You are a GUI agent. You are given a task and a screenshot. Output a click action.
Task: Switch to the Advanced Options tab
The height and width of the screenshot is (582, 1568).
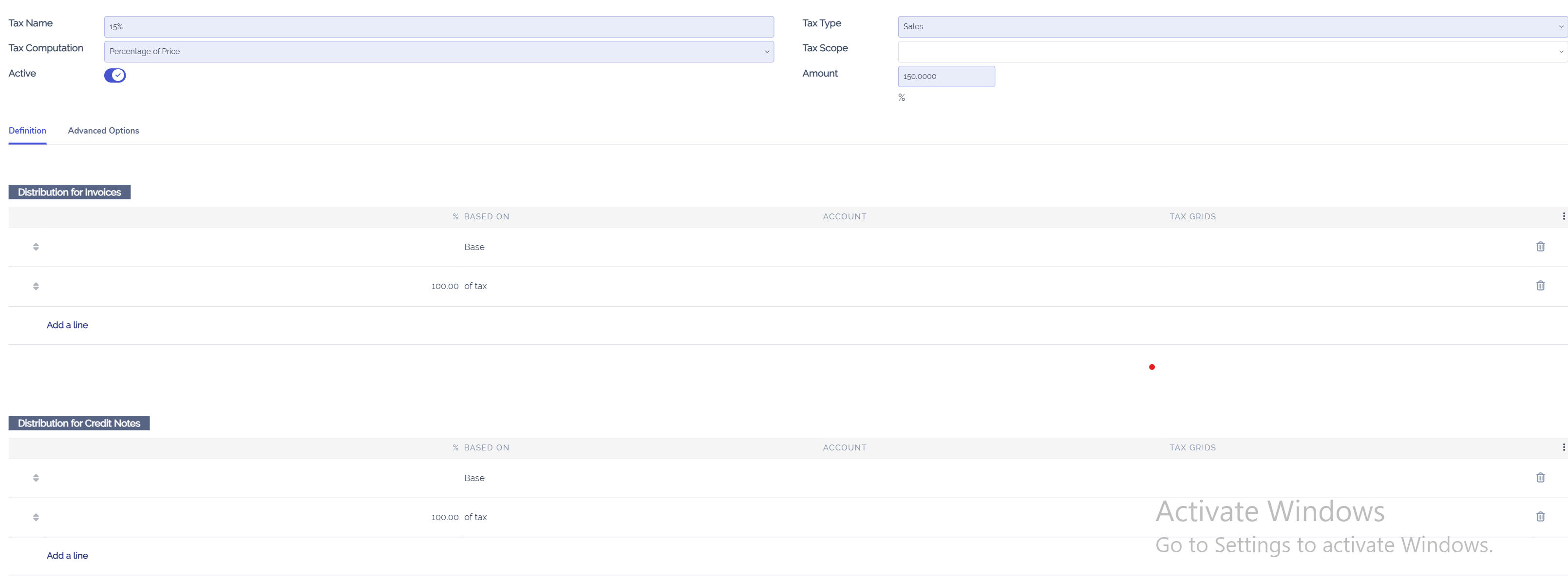(103, 131)
